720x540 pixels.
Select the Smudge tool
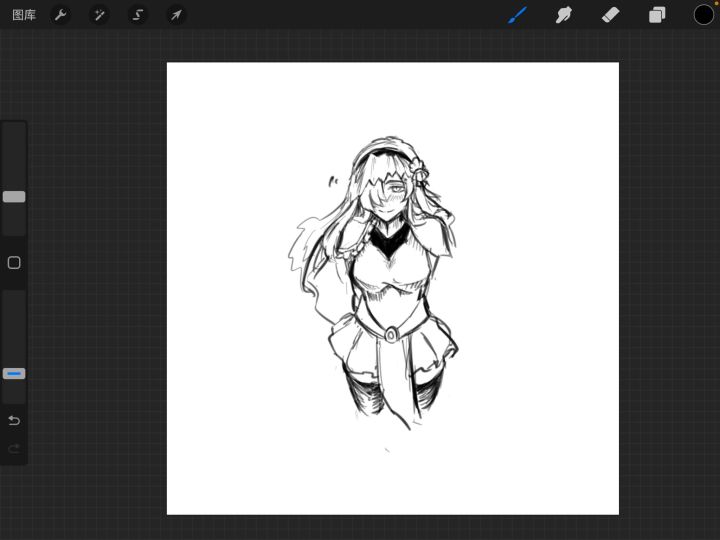(564, 15)
